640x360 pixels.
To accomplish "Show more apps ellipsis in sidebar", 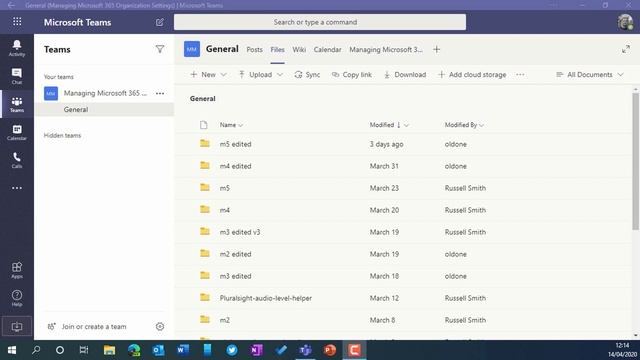I will 17,188.
